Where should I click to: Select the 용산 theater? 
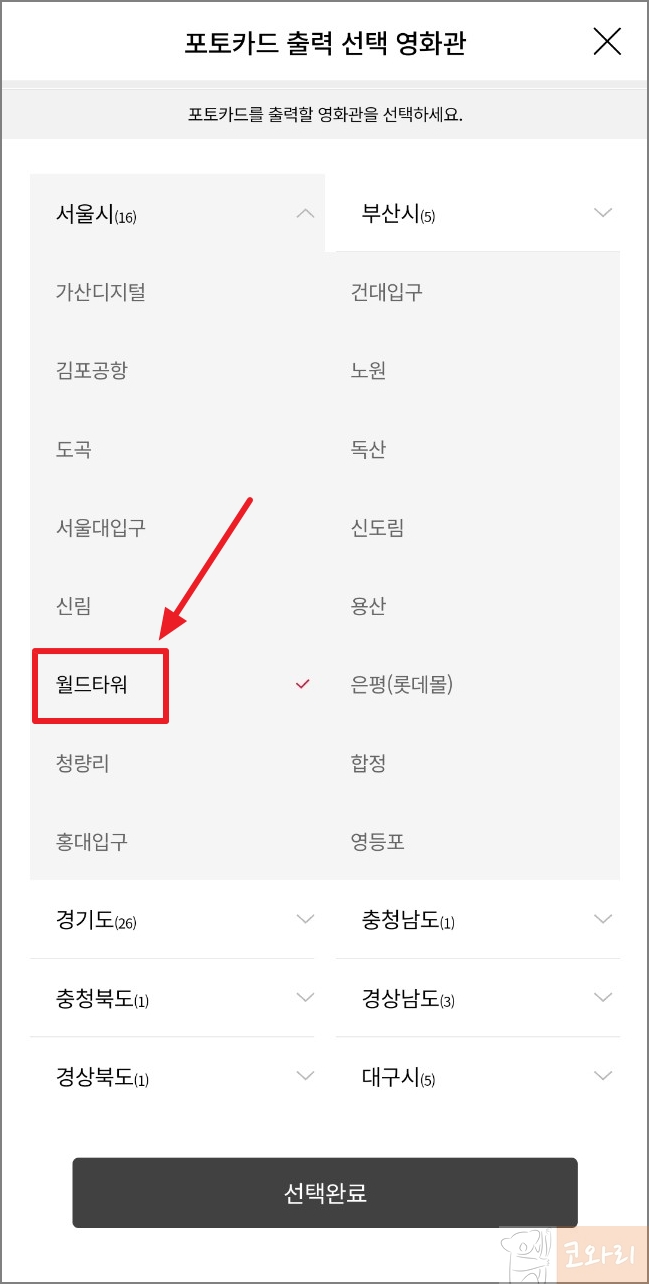pyautogui.click(x=370, y=606)
